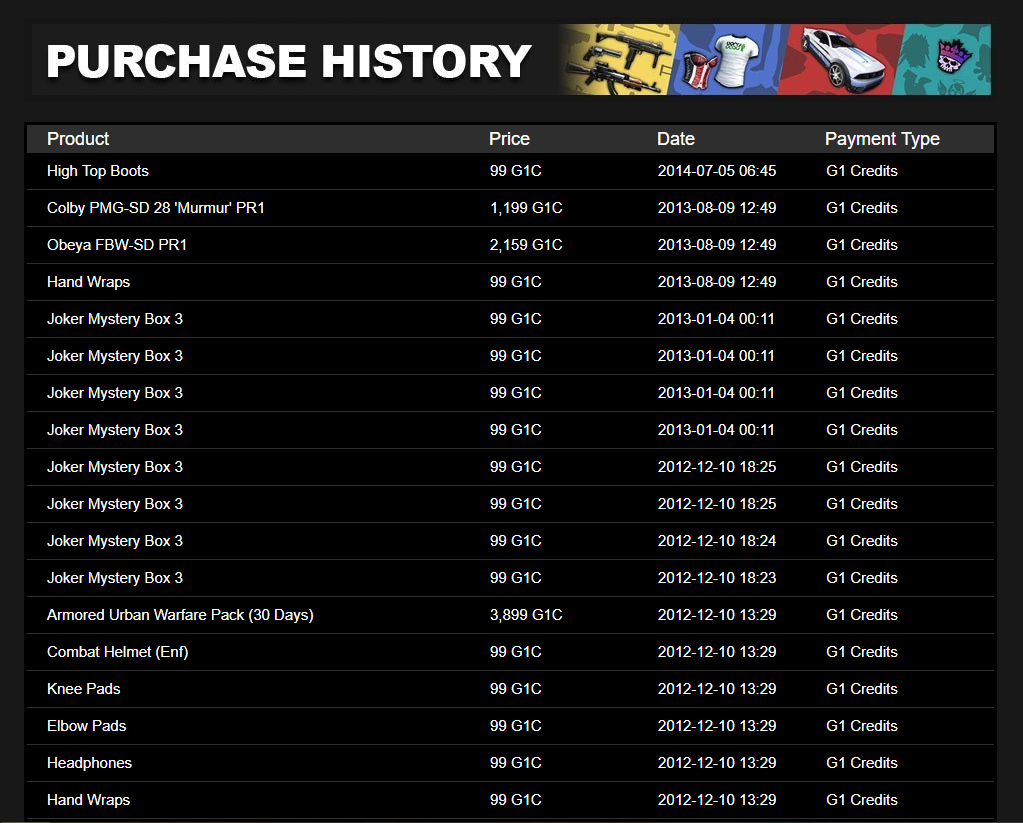The image size is (1023, 823).
Task: Click the 2,159 G1C price cell
Action: tap(526, 245)
